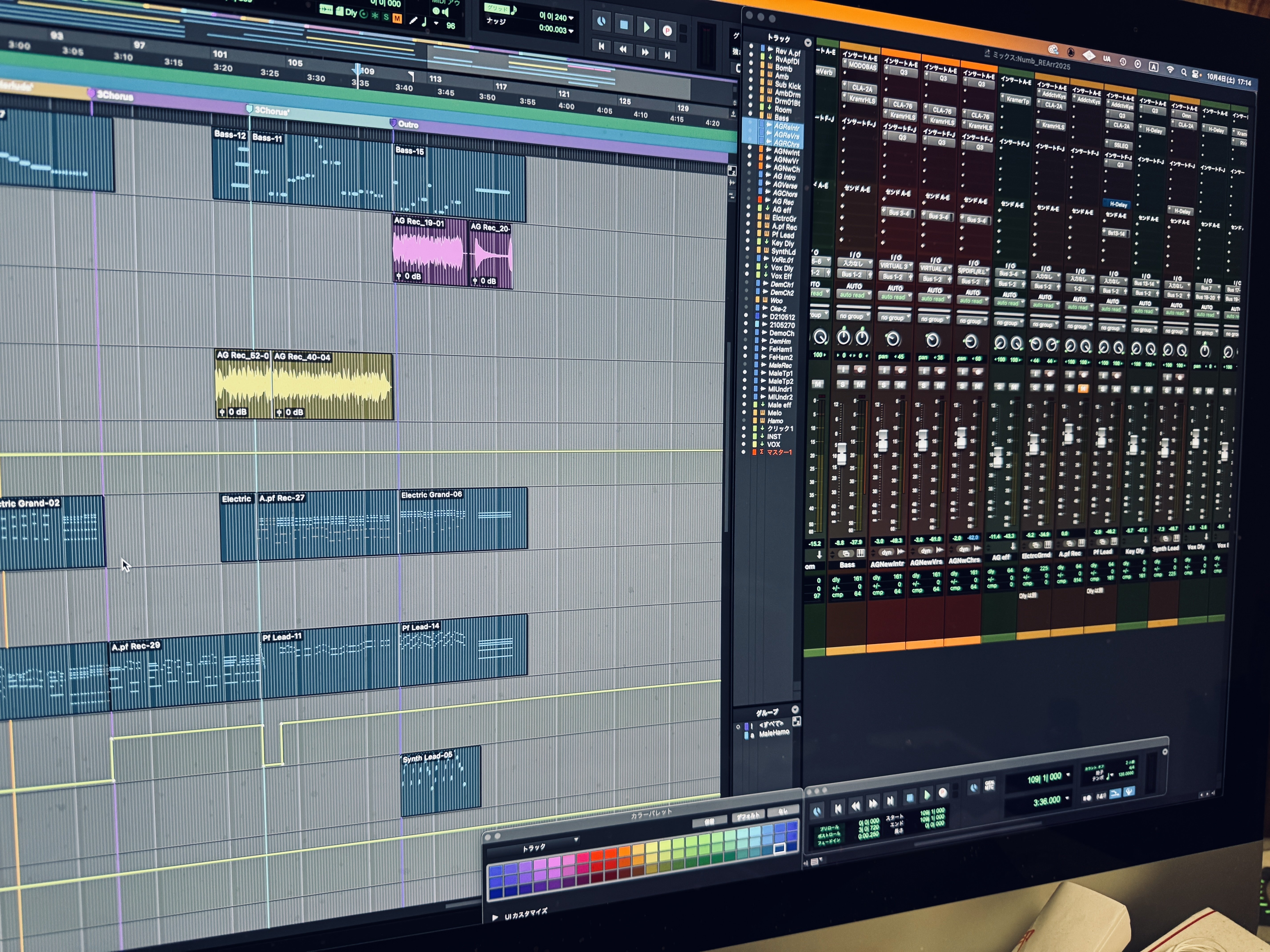Screen dimensions: 1270x952
Task: Click Go to End in floating transport
Action: click(890, 801)
